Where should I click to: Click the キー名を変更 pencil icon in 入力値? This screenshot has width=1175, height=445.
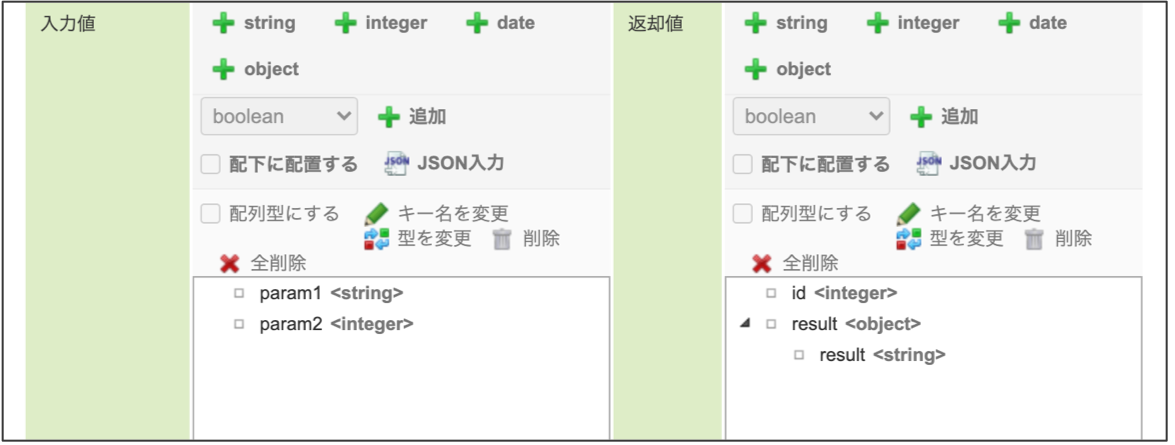click(x=376, y=214)
